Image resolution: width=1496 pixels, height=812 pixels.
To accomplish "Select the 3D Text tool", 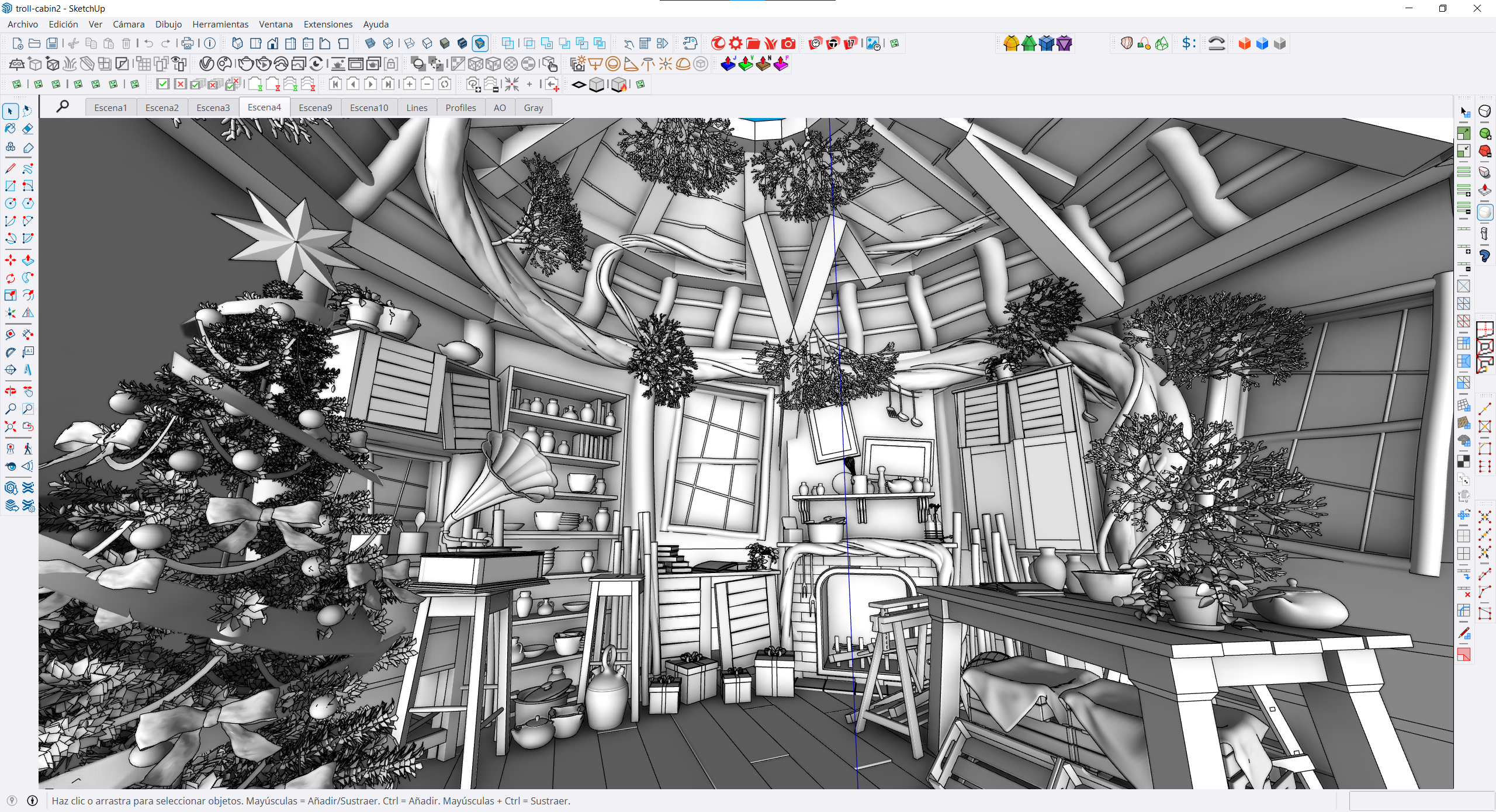I will coord(27,370).
